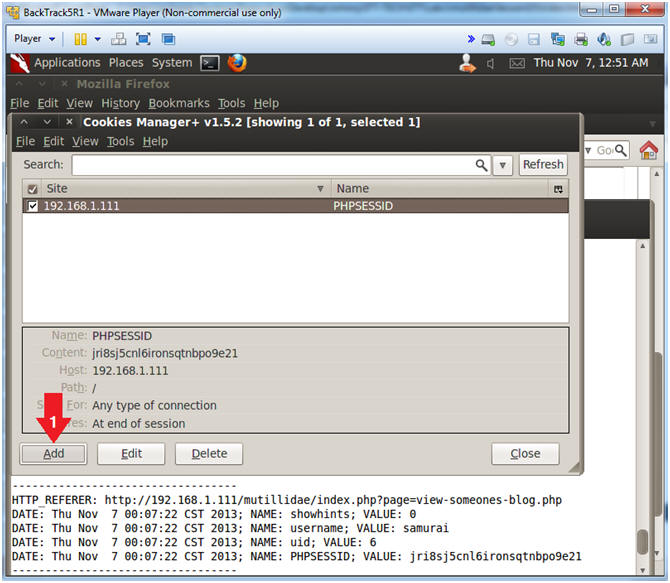Open Firefox Bookmarks menu
The image size is (670, 583).
[x=179, y=103]
